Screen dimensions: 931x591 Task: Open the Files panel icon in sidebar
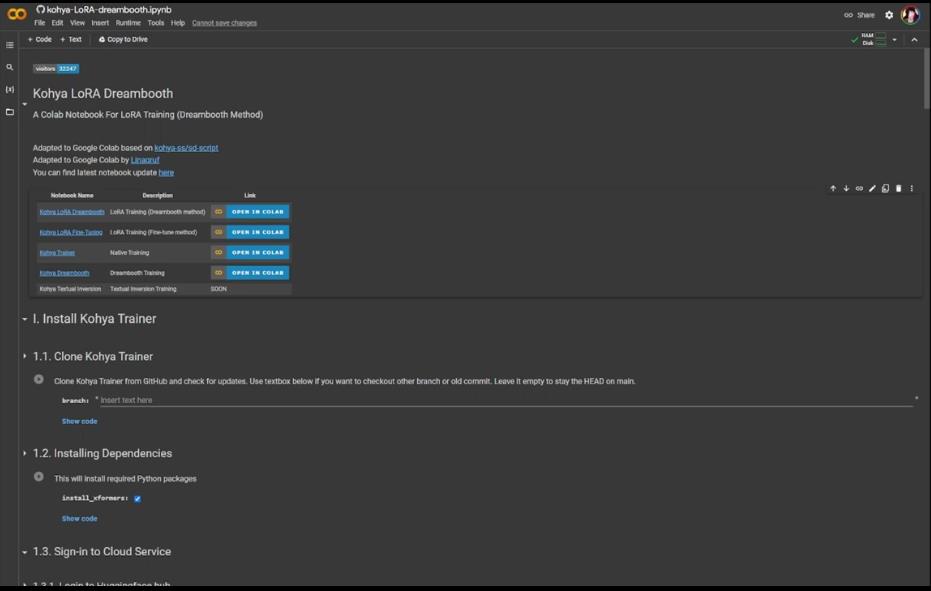[9, 111]
